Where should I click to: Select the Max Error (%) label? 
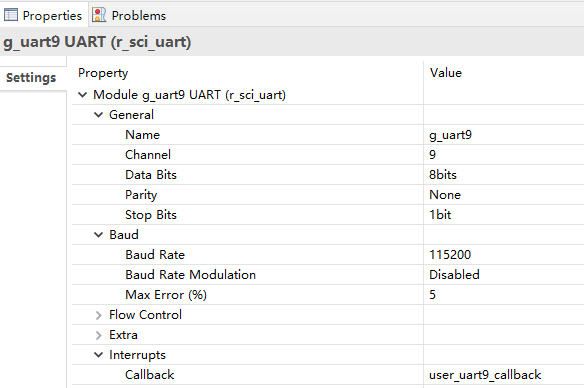166,295
